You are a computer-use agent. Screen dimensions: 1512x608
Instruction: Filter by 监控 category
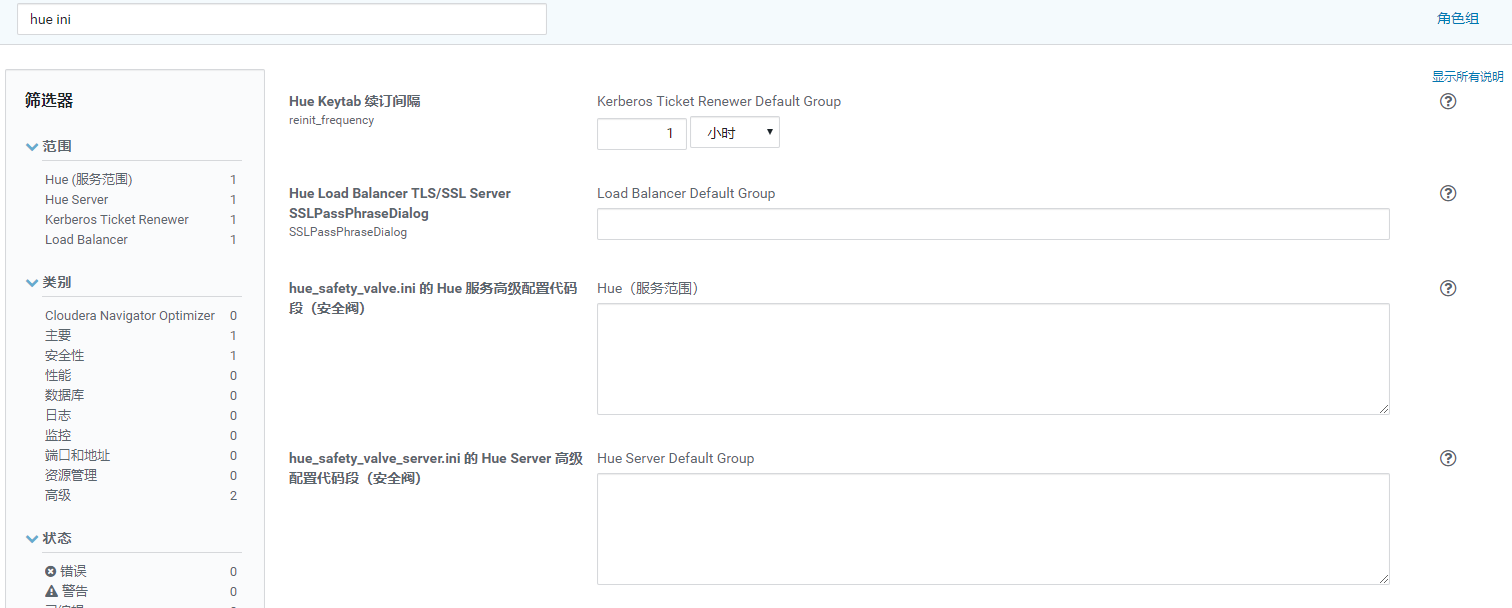click(x=58, y=436)
